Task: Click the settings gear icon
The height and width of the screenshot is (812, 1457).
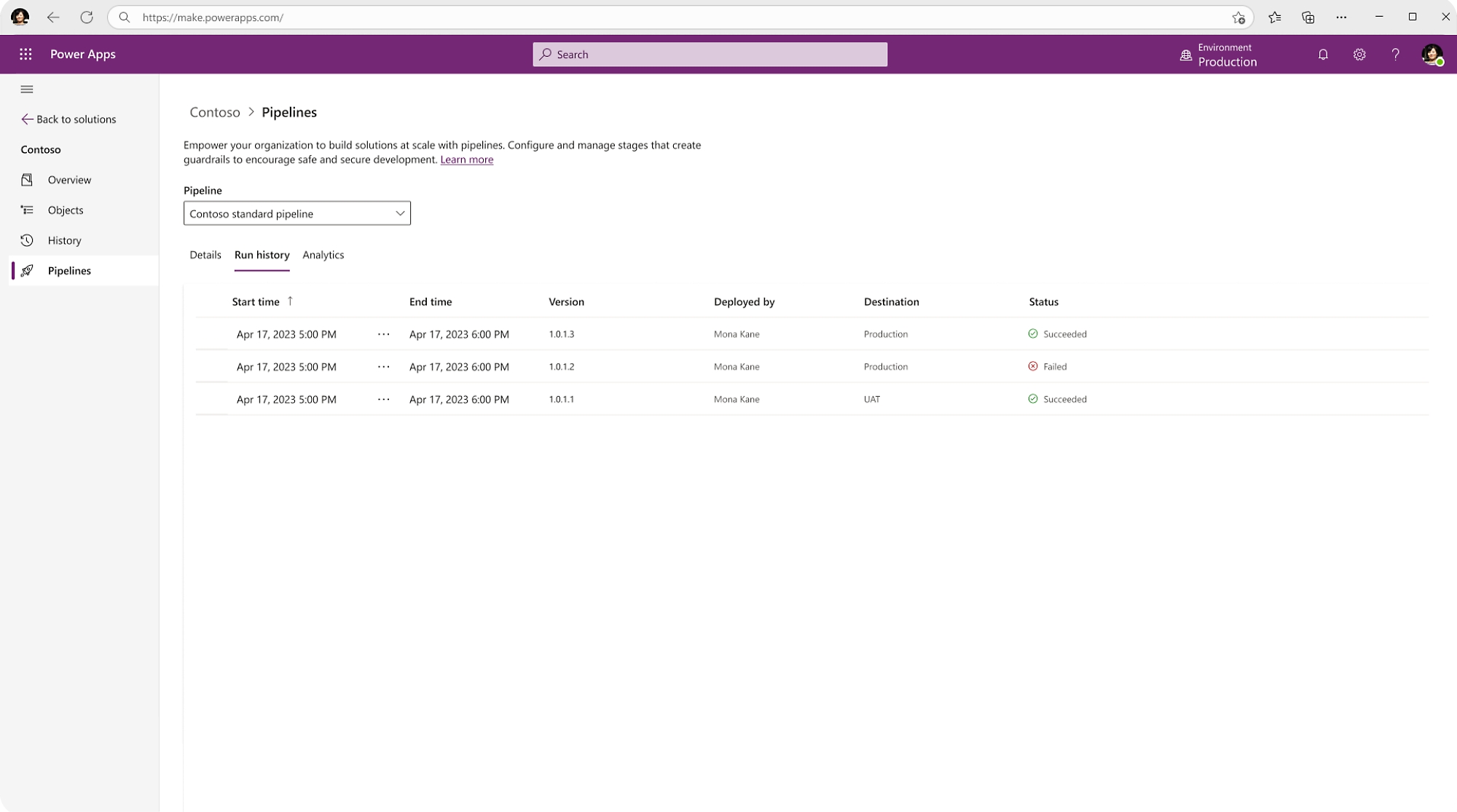Action: pyautogui.click(x=1358, y=54)
